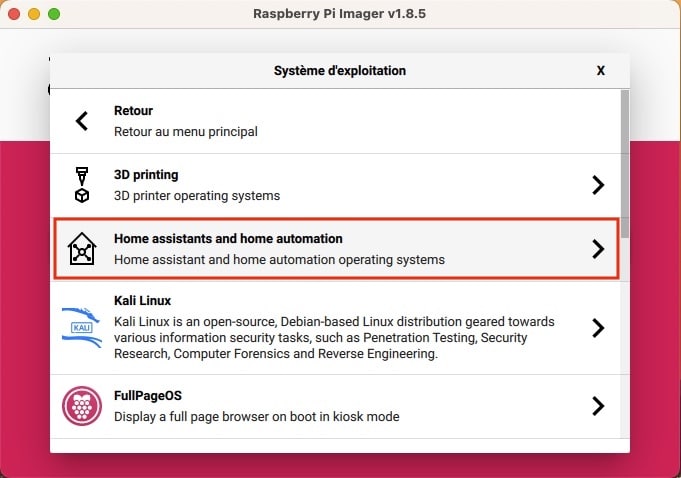The height and width of the screenshot is (478, 681).
Task: Open the Kali Linux entry chevron
Action: (598, 328)
